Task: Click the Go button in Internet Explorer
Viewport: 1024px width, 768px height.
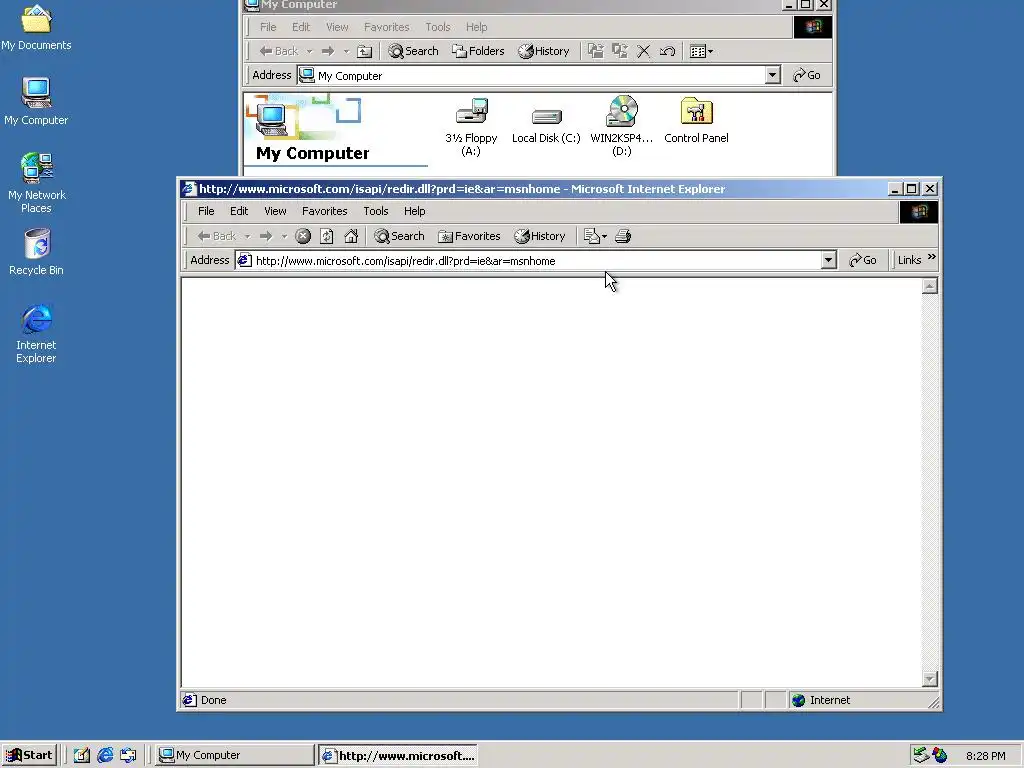Action: pos(863,260)
